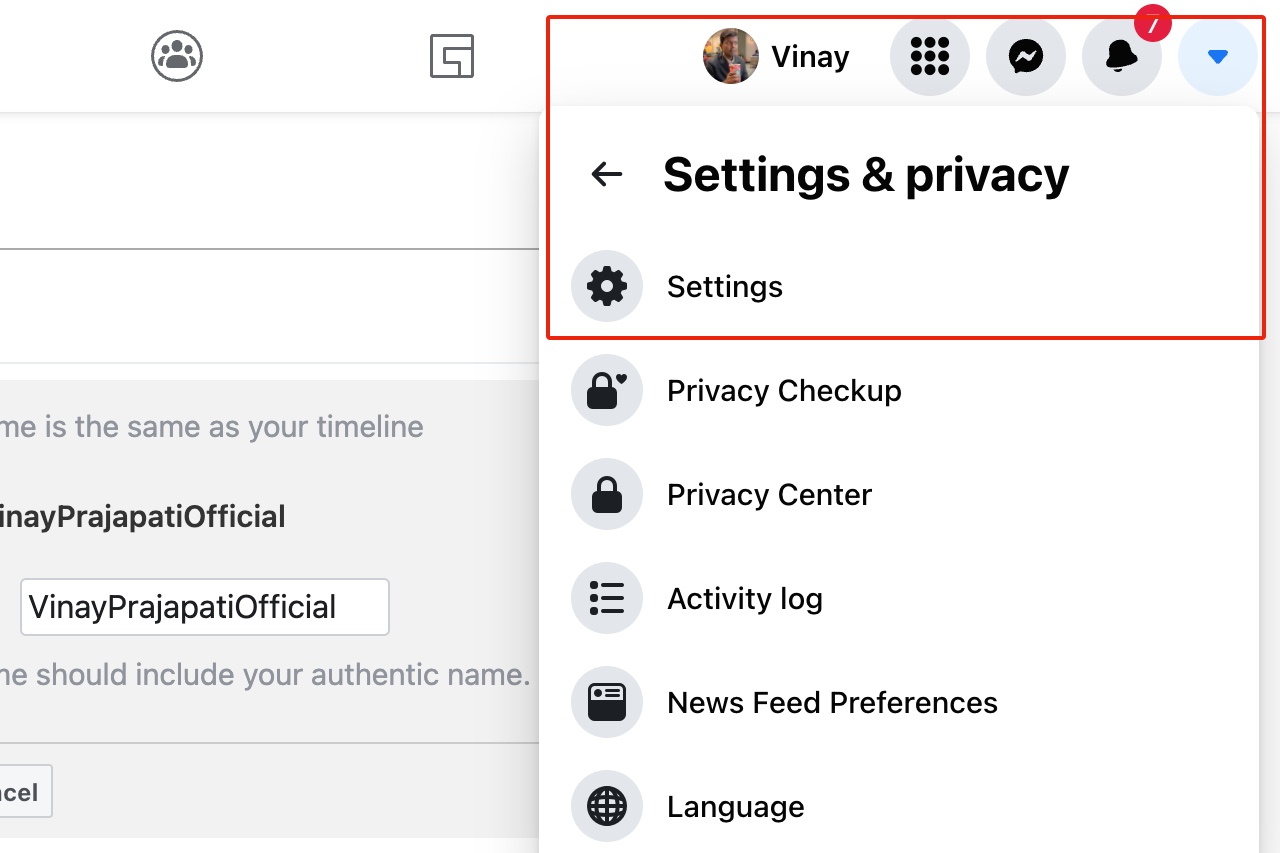Select News Feed Preferences menu entry
This screenshot has height=853, width=1280.
(831, 702)
